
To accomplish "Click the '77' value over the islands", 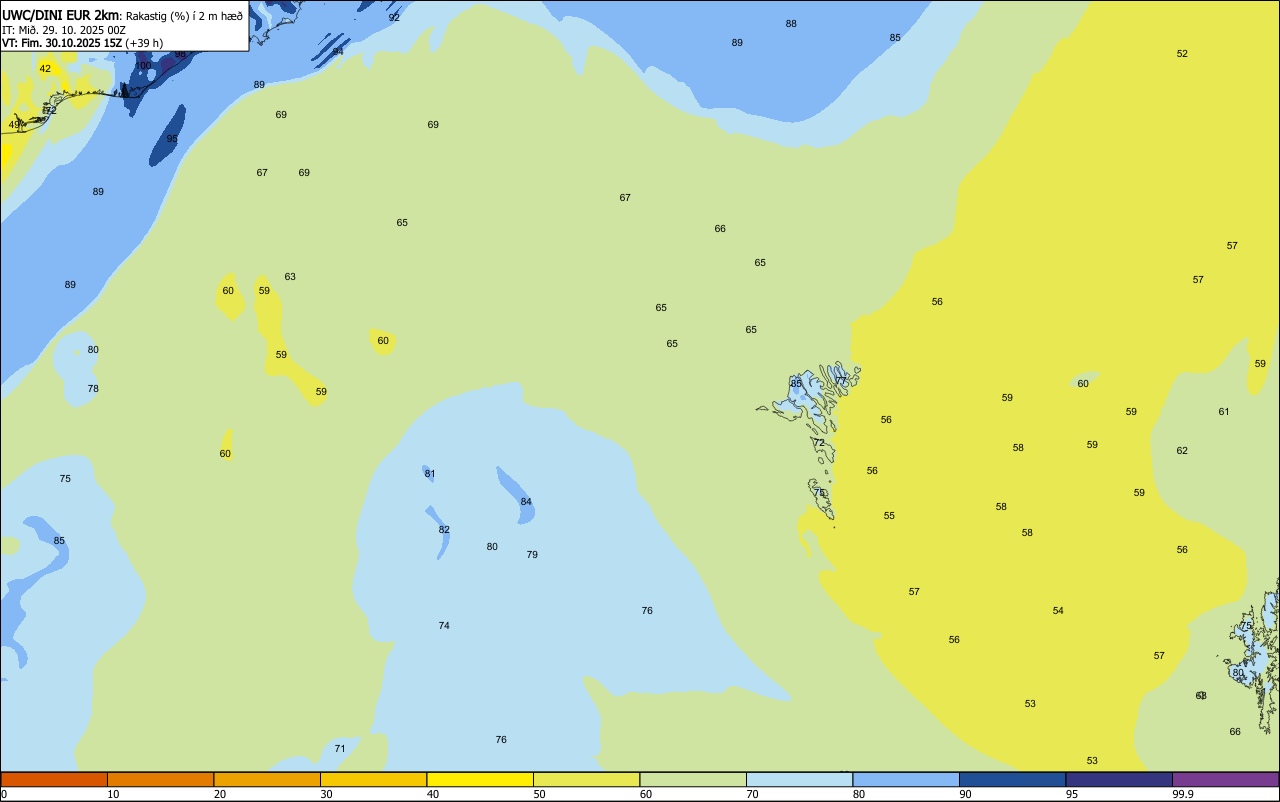I will pos(841,380).
